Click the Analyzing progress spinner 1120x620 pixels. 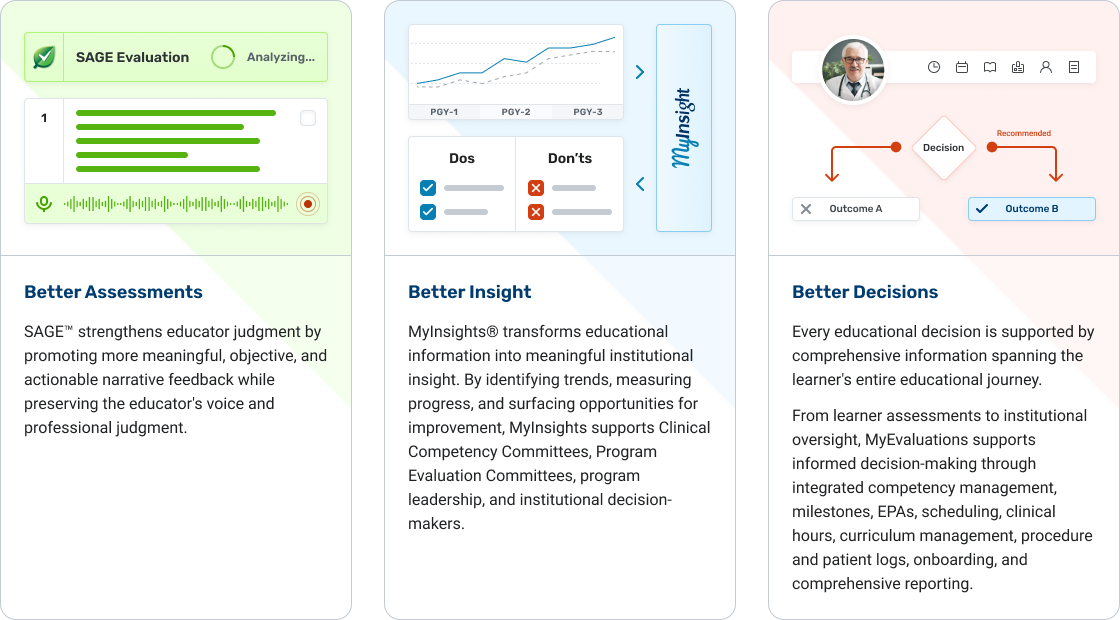click(223, 57)
